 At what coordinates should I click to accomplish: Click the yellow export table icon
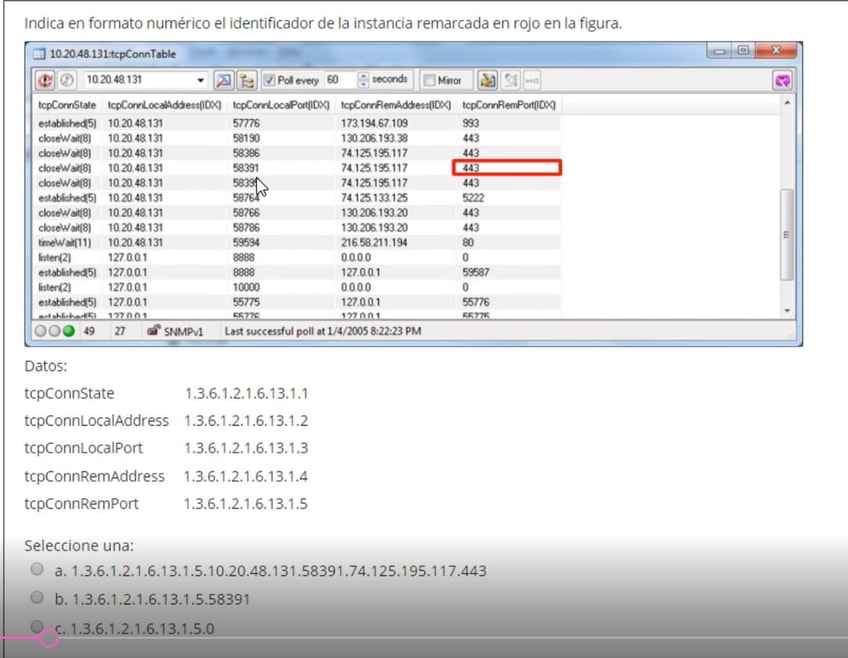pyautogui.click(x=487, y=81)
